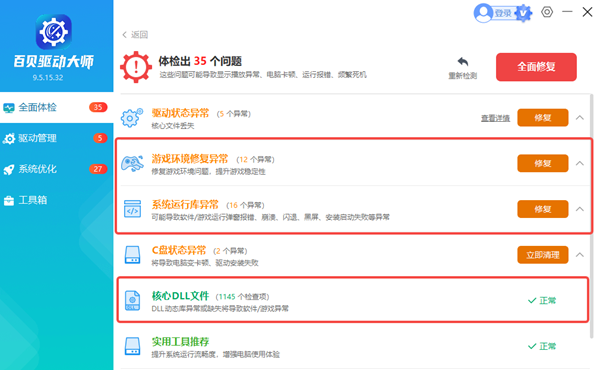Close the application window
The height and width of the screenshot is (370, 600).
pyautogui.click(x=587, y=12)
